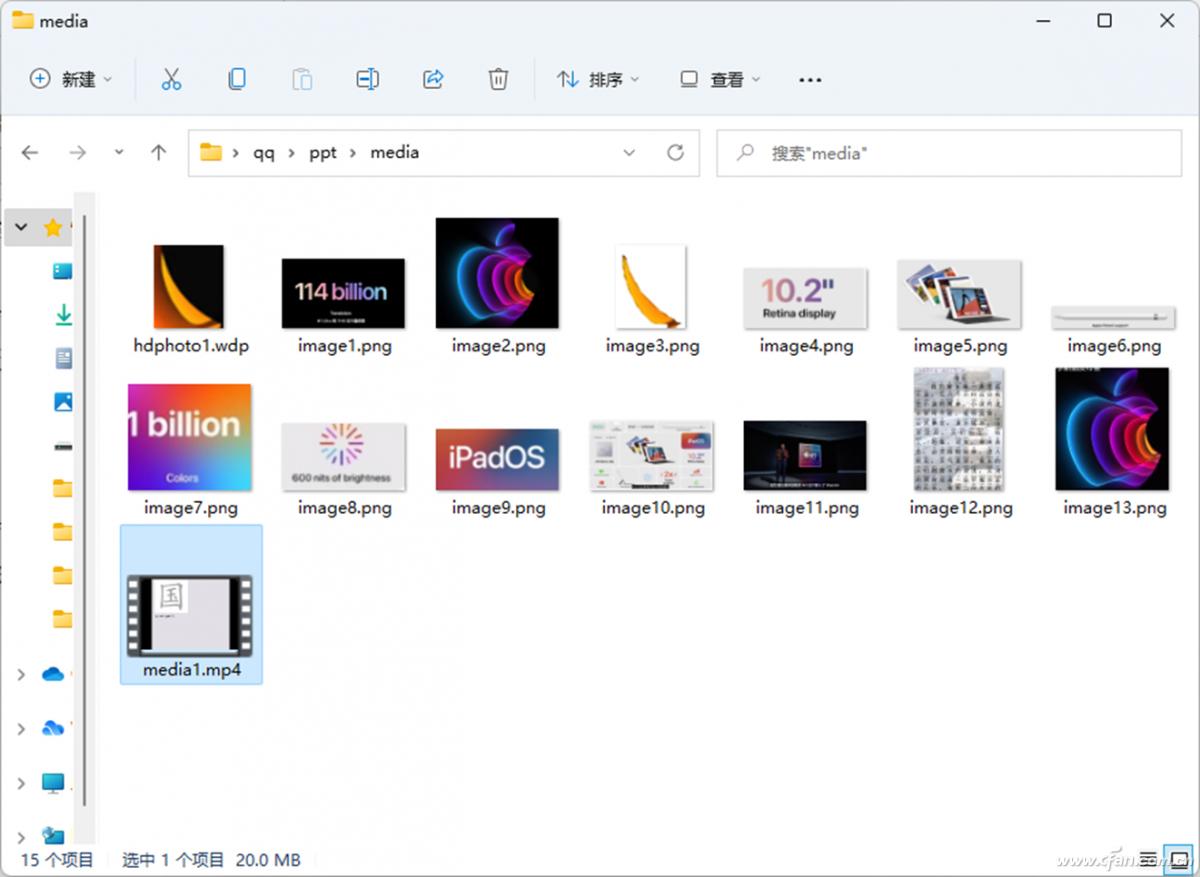
Task: Click the Rename toolbar icon
Action: 367,79
